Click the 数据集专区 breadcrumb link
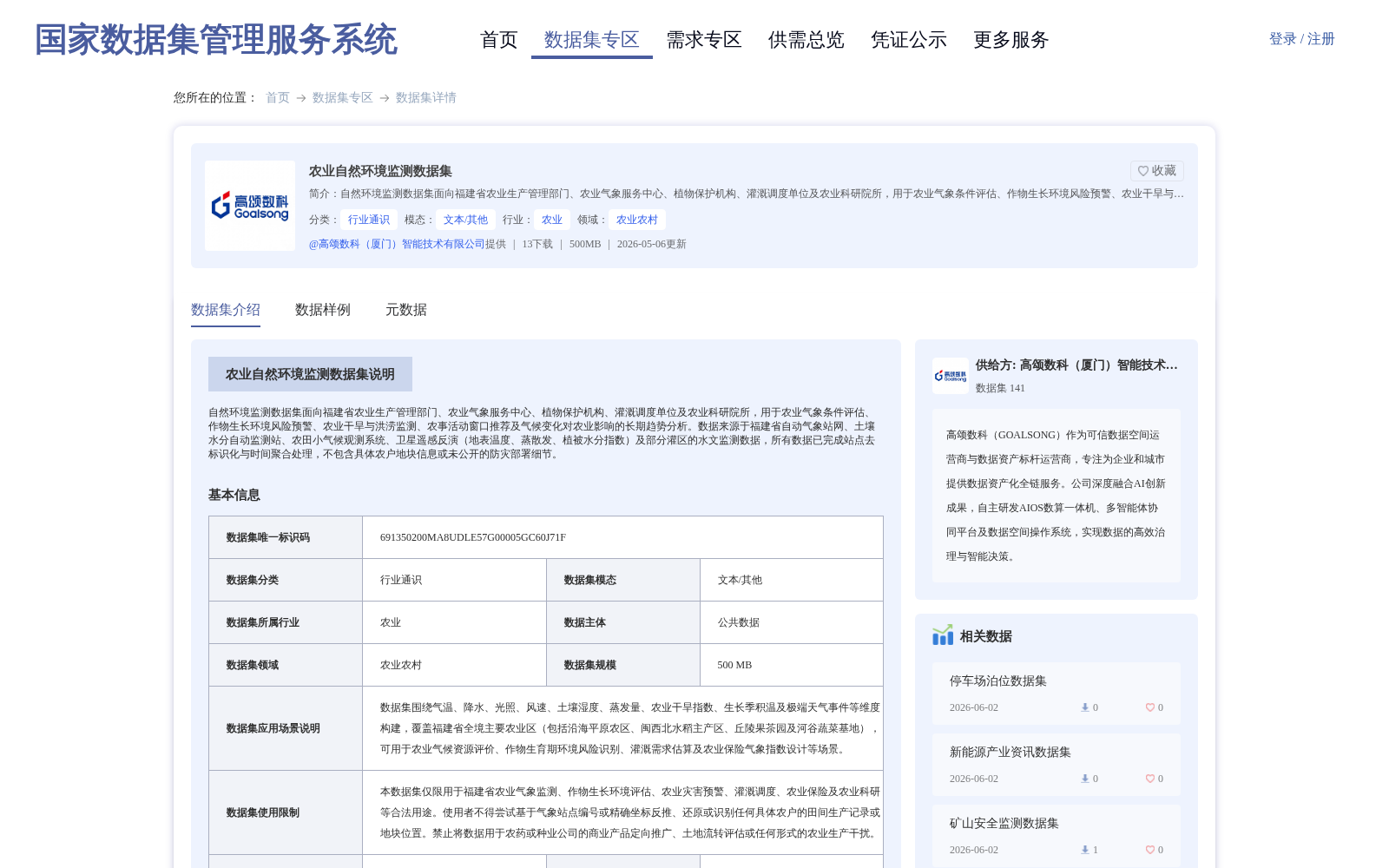Image resolution: width=1389 pixels, height=868 pixels. pyautogui.click(x=343, y=97)
